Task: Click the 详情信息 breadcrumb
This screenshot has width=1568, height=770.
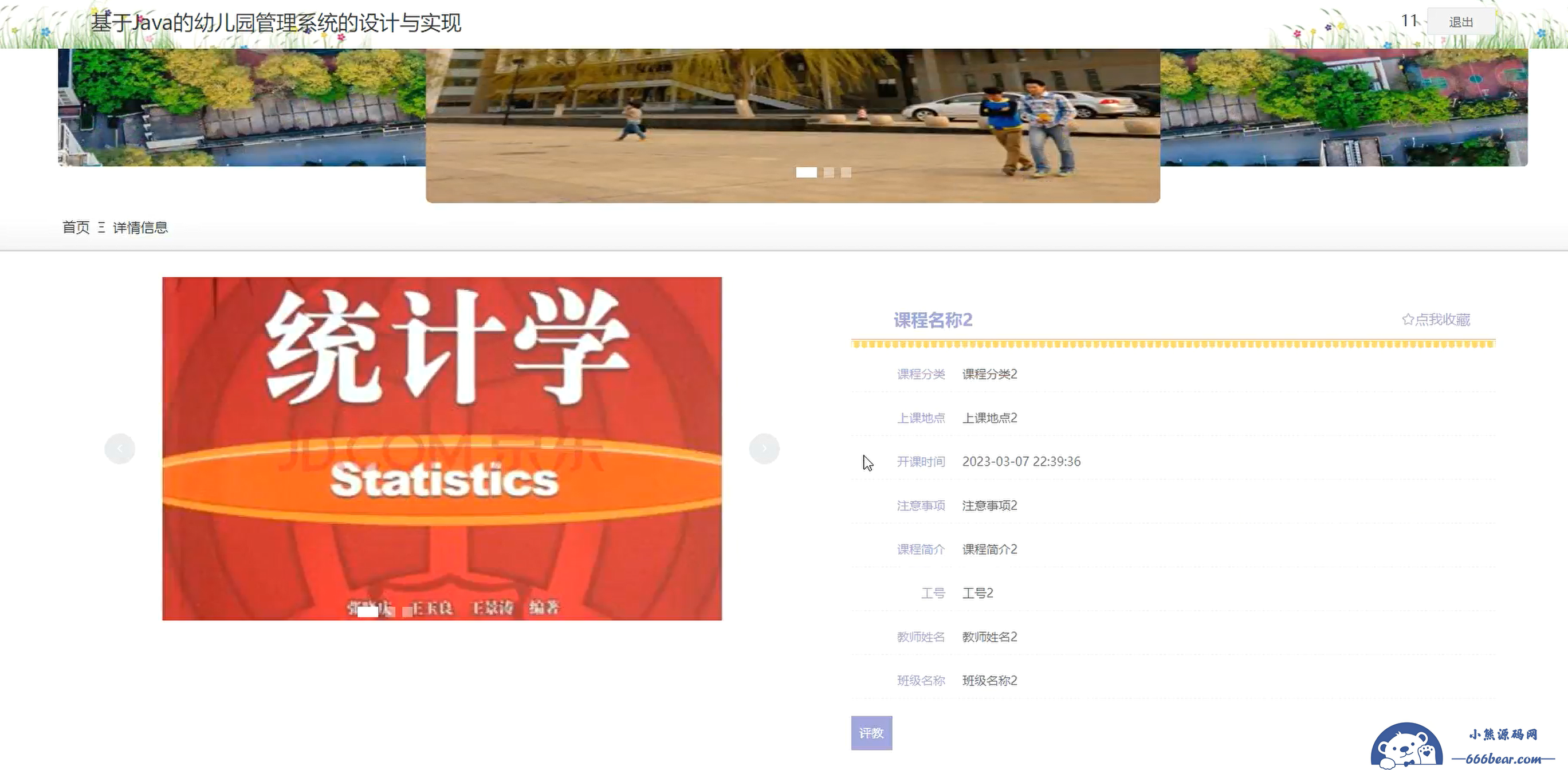Action: tap(140, 227)
